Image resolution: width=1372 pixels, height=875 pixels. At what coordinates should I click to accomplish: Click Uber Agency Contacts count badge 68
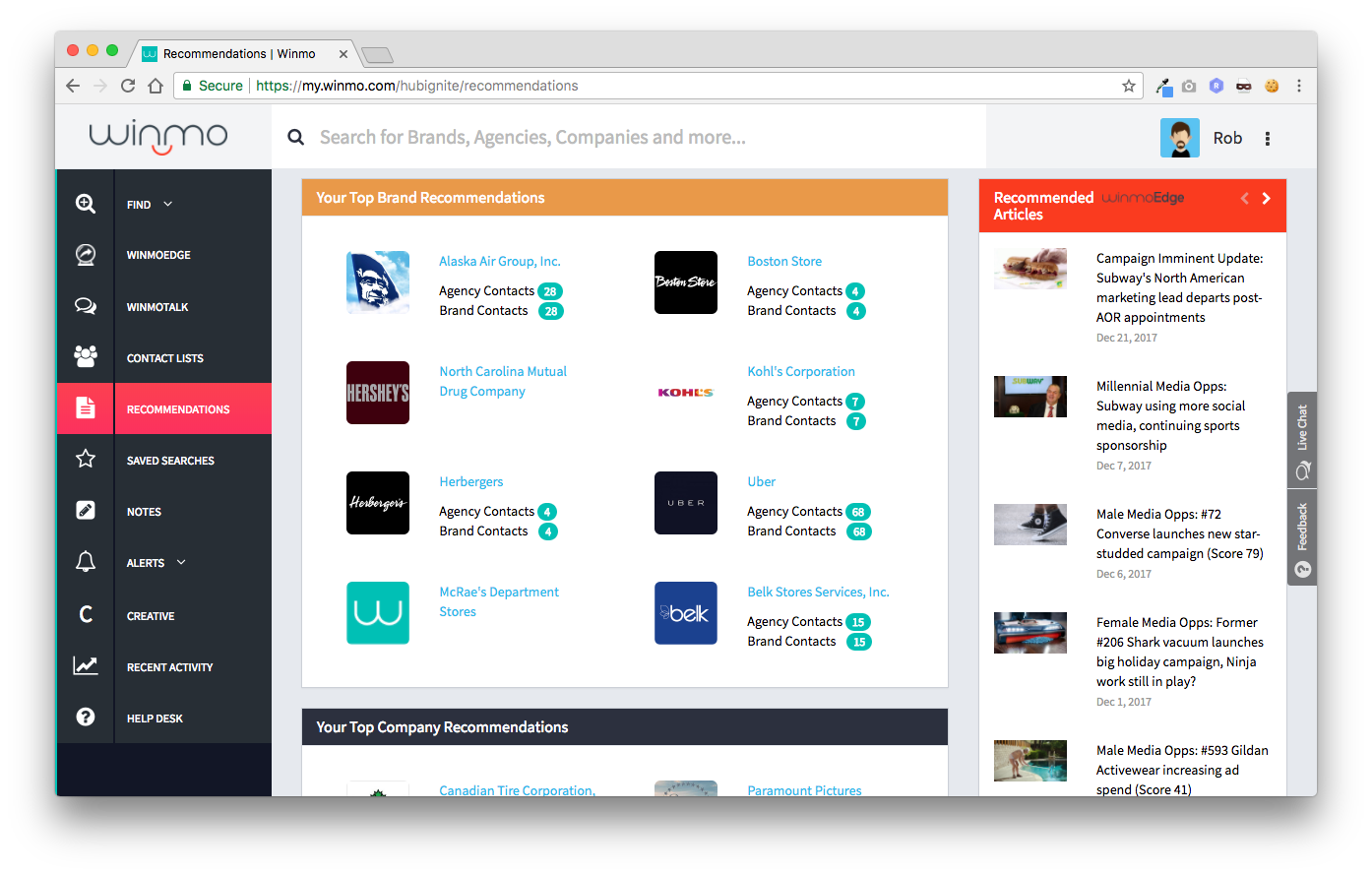pyautogui.click(x=858, y=512)
